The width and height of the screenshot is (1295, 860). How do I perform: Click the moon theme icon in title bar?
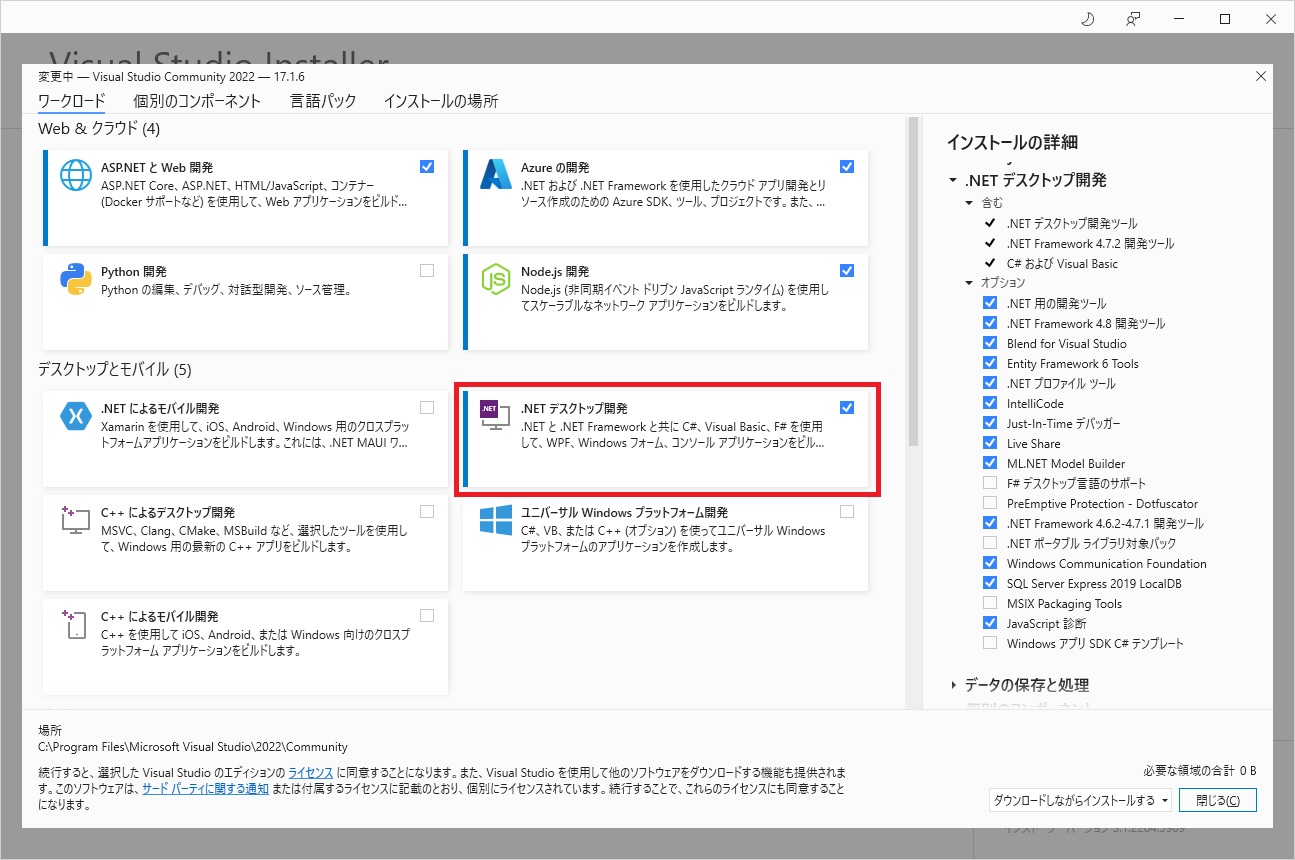click(x=1088, y=19)
